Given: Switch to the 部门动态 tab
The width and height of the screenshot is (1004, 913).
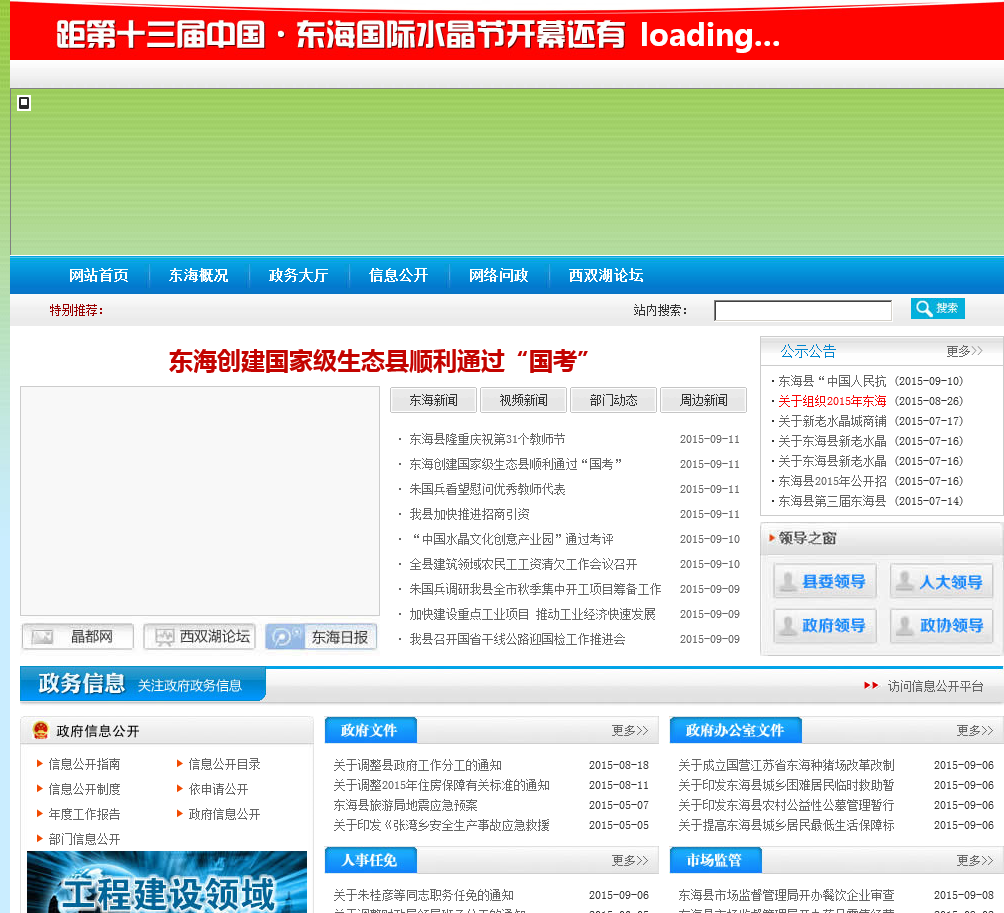Looking at the screenshot, I should click(x=613, y=400).
